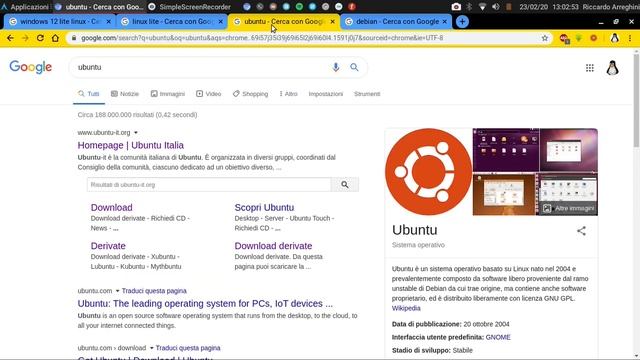The image size is (640, 360).
Task: Click the Google logo
Action: pyautogui.click(x=31, y=67)
